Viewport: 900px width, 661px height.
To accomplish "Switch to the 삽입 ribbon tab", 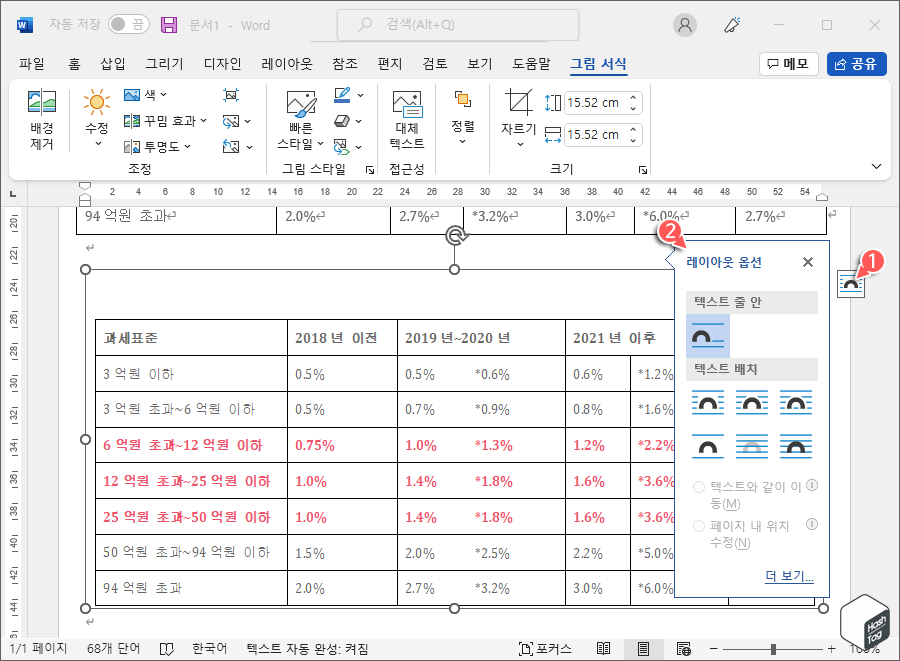I will 115,63.
